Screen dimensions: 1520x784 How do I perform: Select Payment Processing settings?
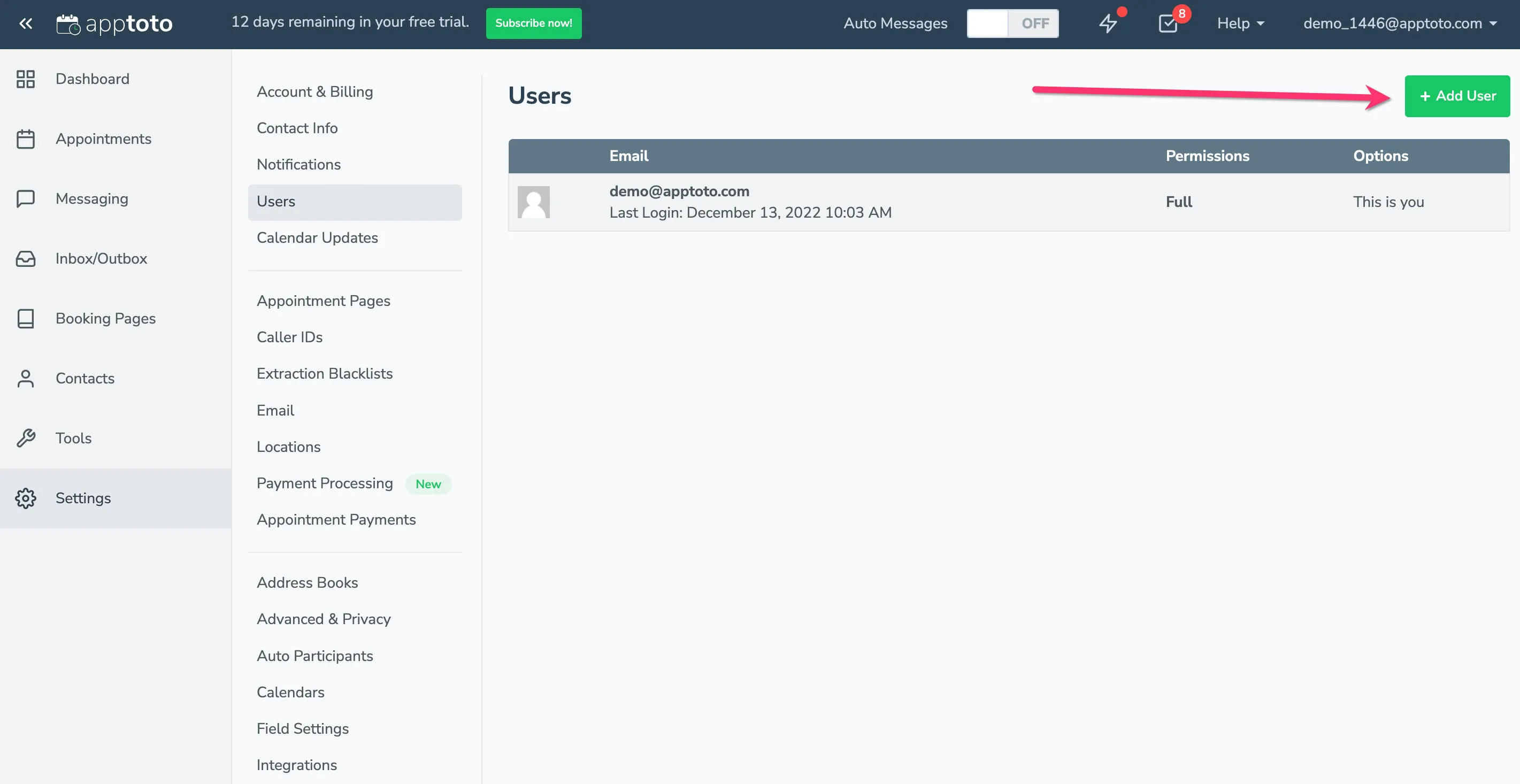click(x=325, y=482)
